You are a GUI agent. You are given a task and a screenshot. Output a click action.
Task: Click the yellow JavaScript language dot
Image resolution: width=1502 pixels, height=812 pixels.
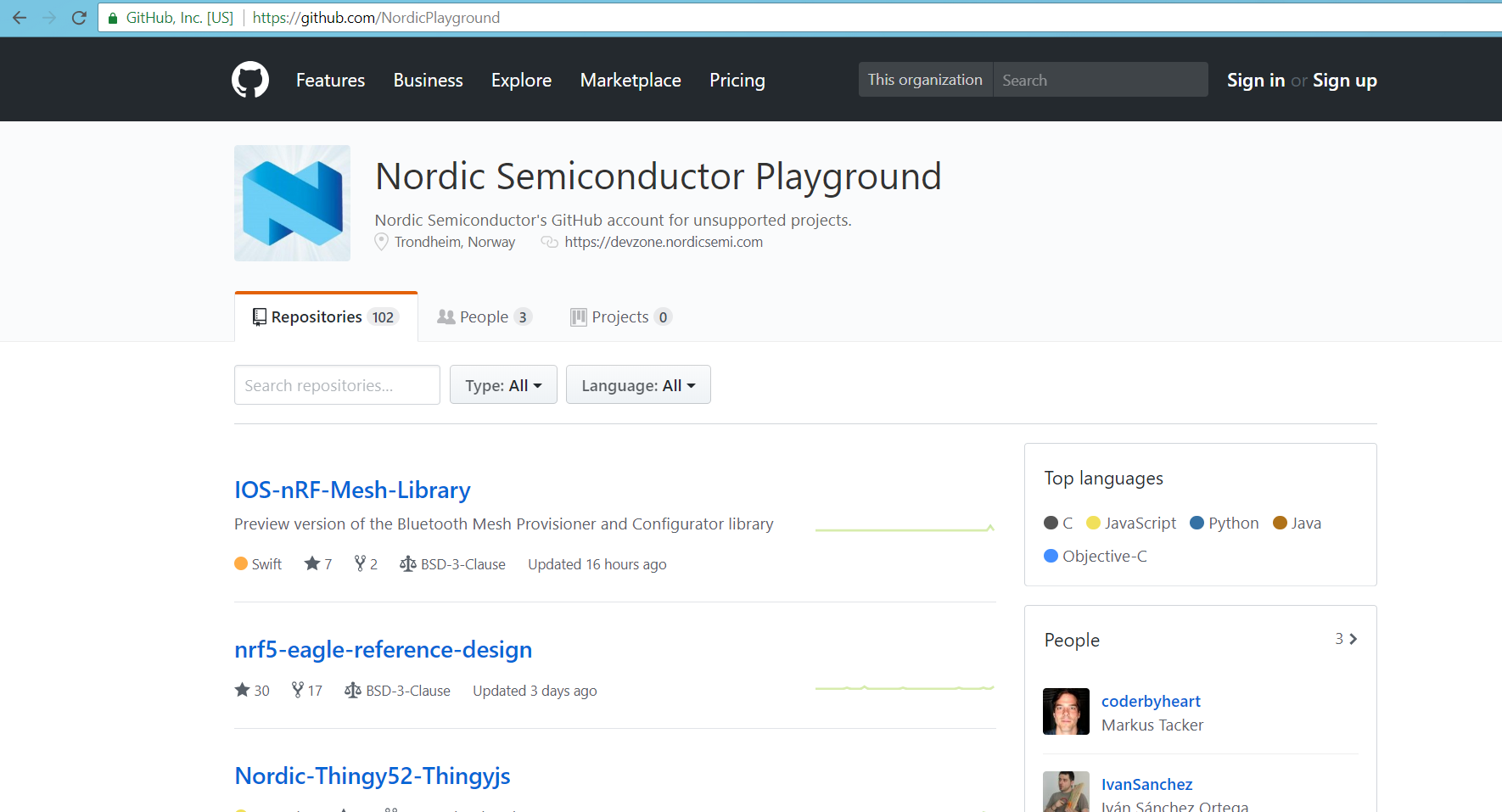click(1093, 523)
